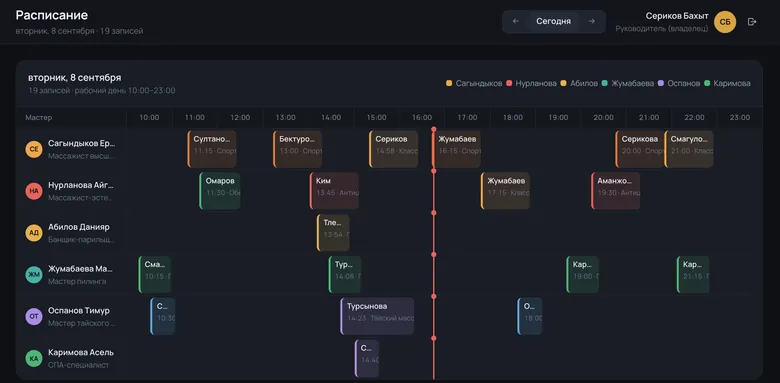Open Омаров appointment at 11:30
The height and width of the screenshot is (383, 780).
pos(220,191)
